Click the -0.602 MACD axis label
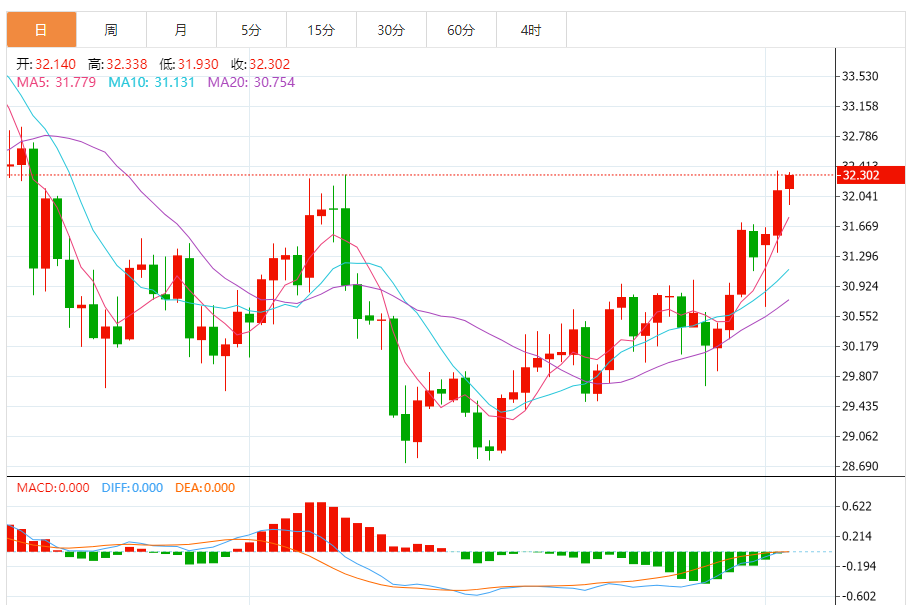Viewport: 913px width, 605px height. (857, 596)
